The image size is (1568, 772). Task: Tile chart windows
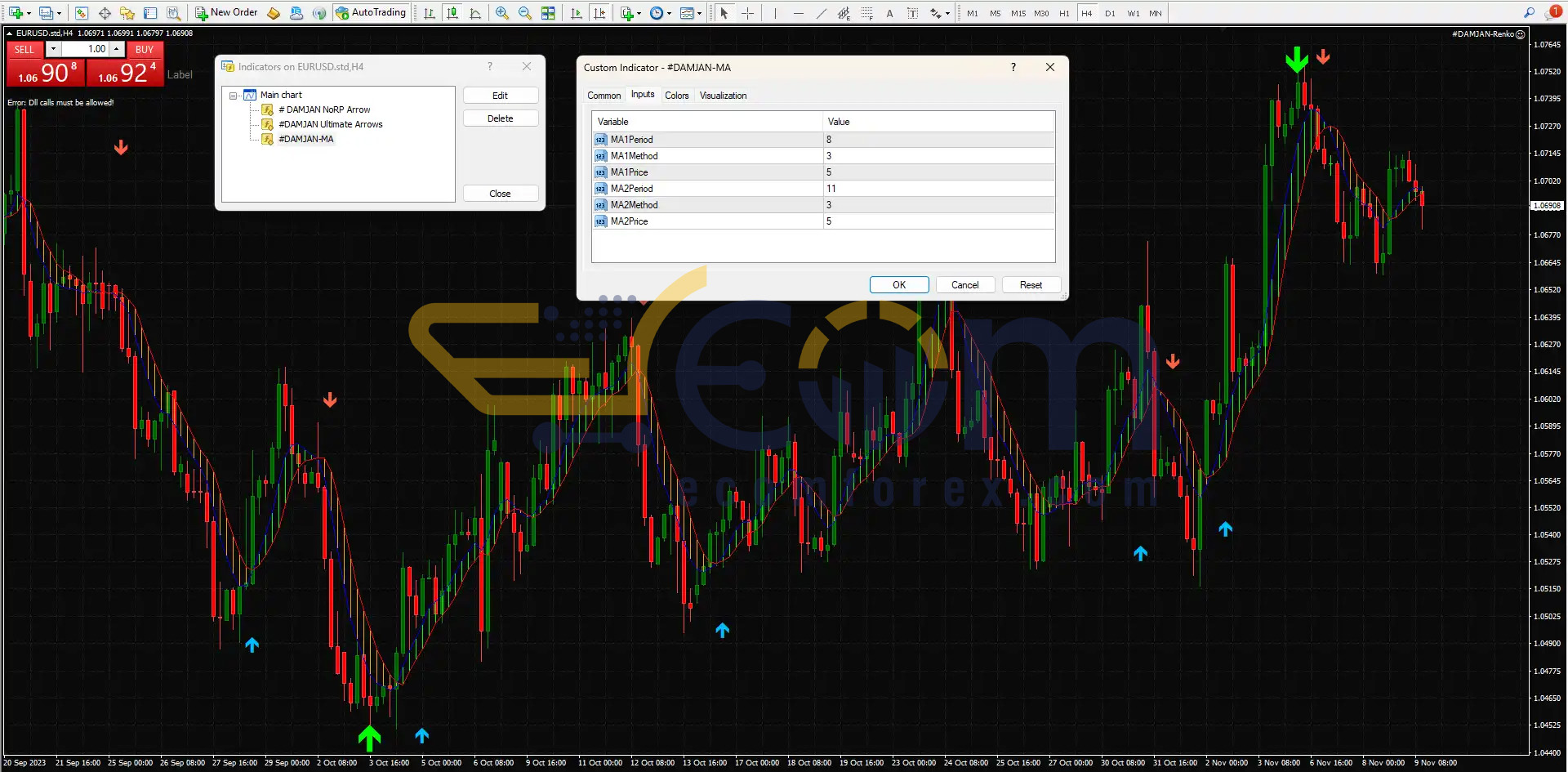[x=548, y=13]
